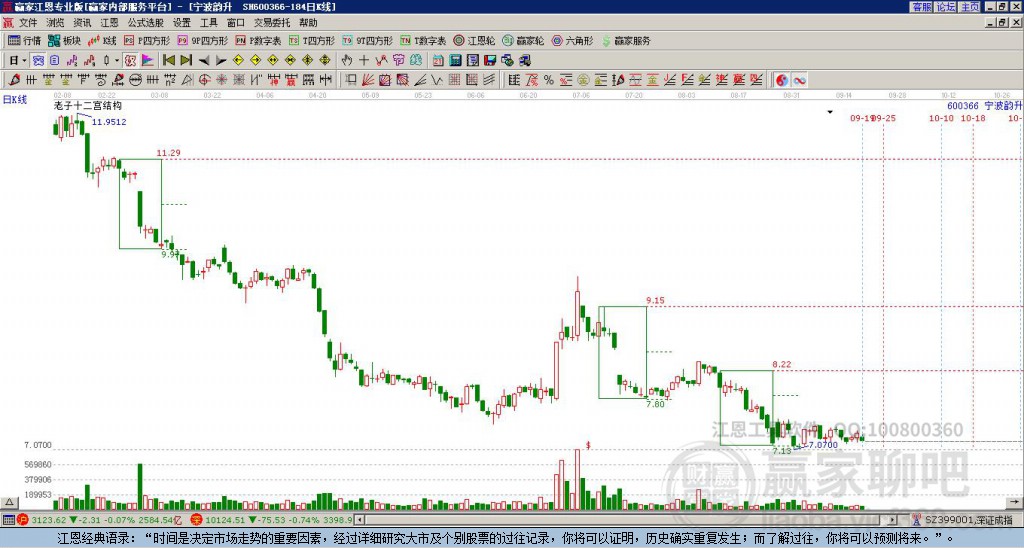
Task: Activate the crosshair cursor tool
Action: tap(364, 60)
